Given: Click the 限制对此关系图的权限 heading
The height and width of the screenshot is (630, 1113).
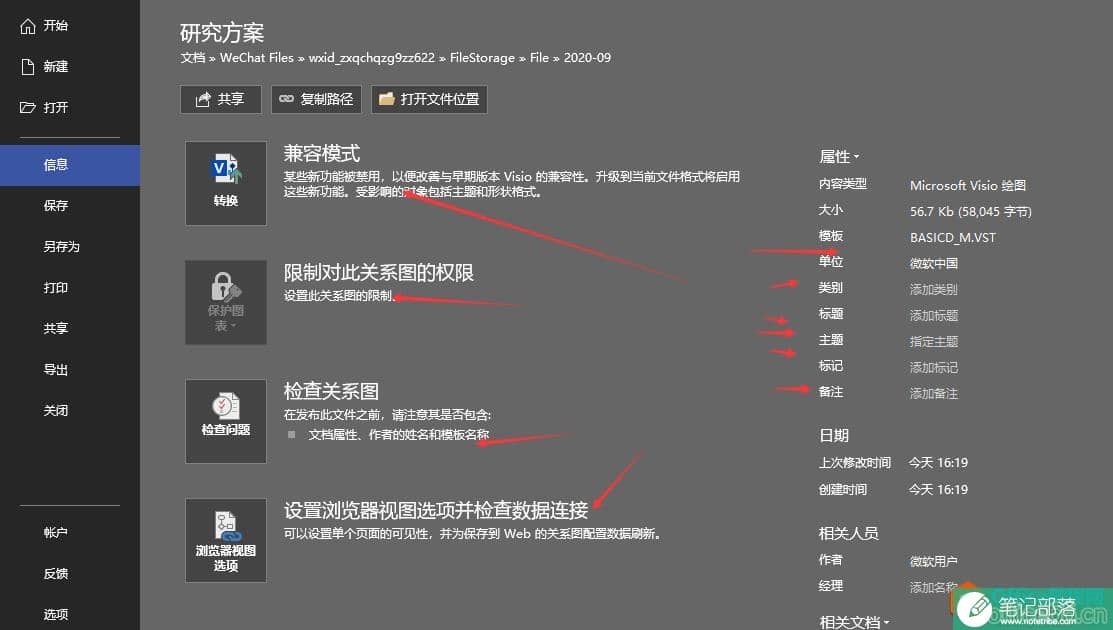Looking at the screenshot, I should (x=378, y=272).
